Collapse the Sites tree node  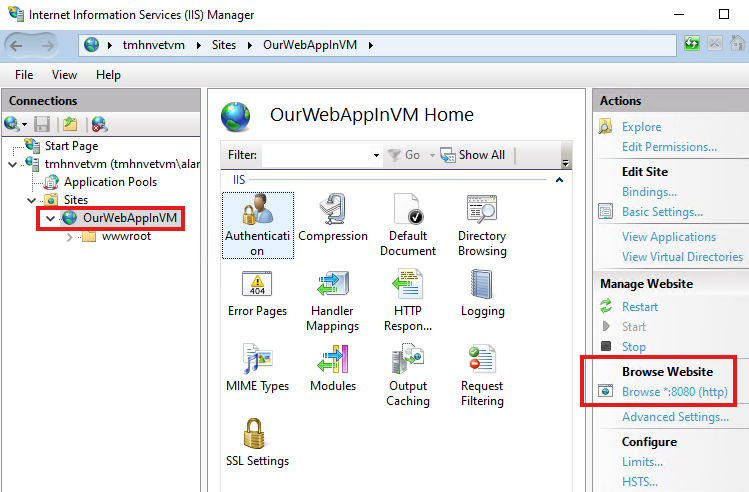tap(32, 200)
